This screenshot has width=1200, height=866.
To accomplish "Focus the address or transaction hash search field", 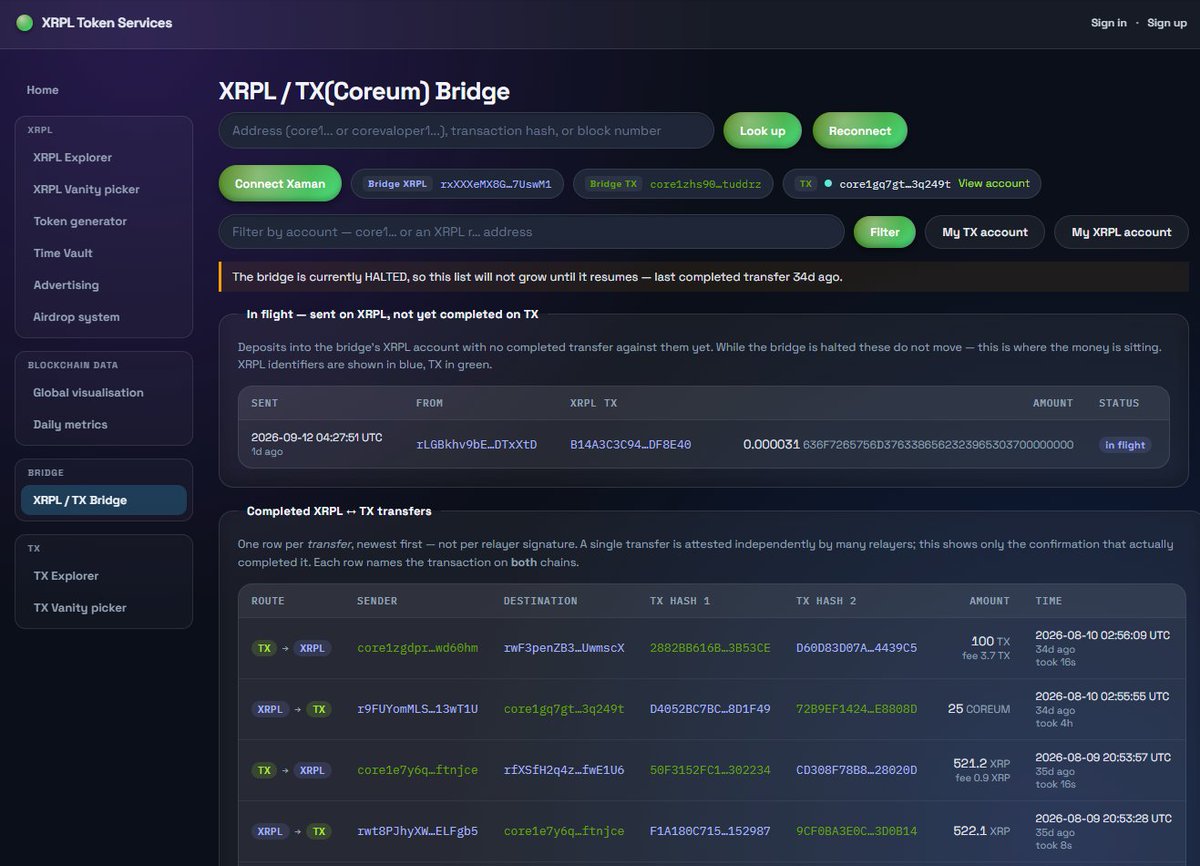I will tap(466, 131).
